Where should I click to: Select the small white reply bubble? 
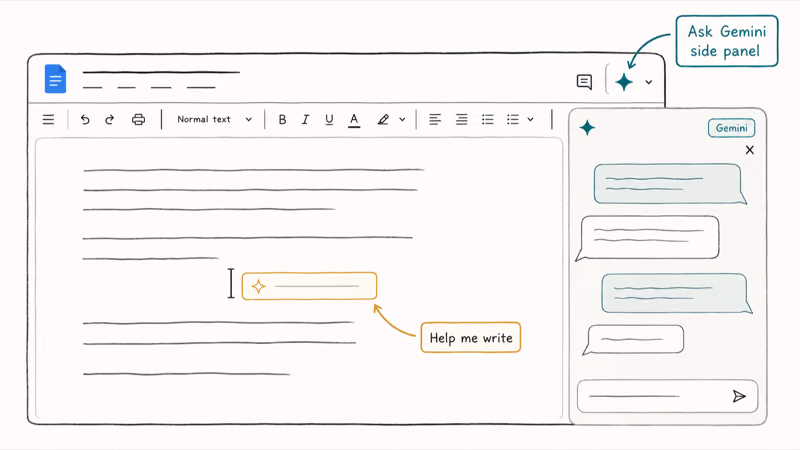[x=633, y=339]
